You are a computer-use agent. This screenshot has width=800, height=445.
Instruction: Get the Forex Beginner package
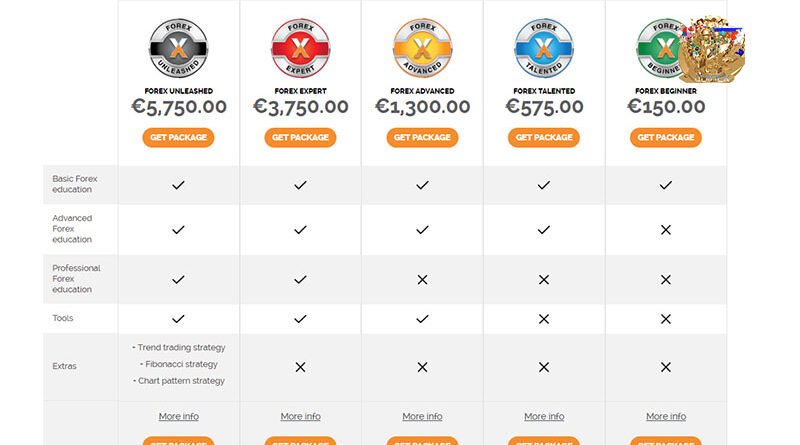pyautogui.click(x=666, y=137)
